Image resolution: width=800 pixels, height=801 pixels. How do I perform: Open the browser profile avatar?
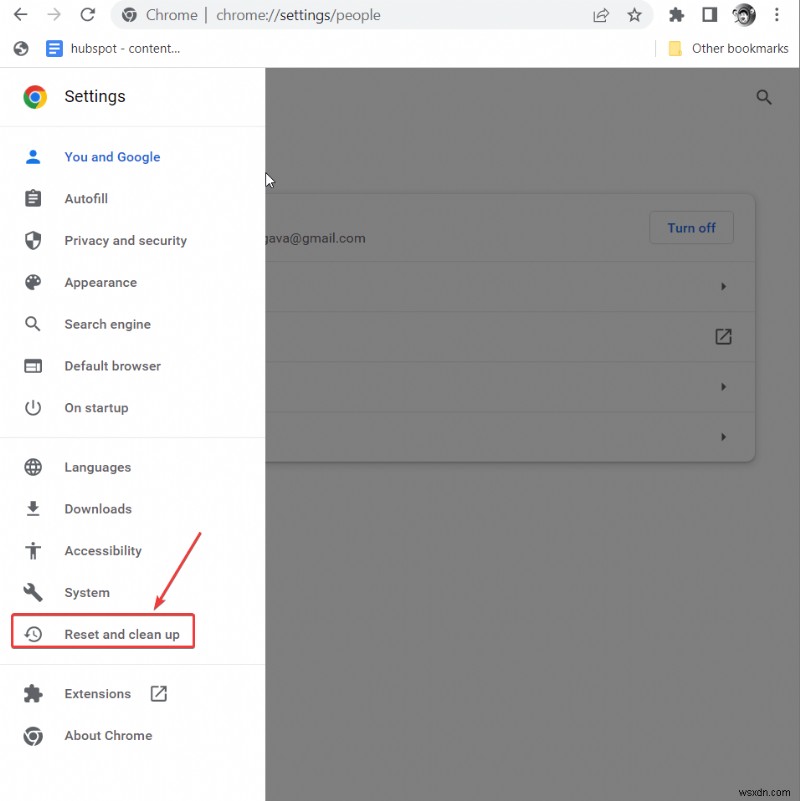click(x=744, y=15)
